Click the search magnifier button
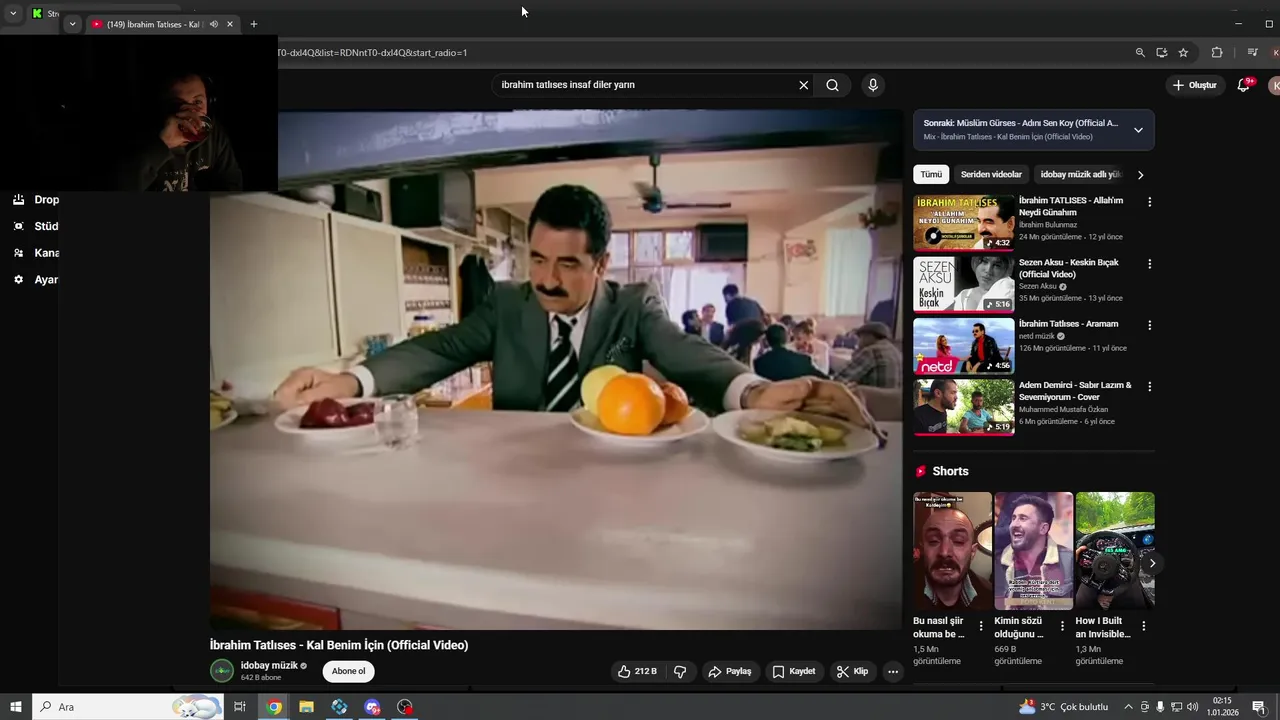1280x720 pixels. [x=832, y=85]
